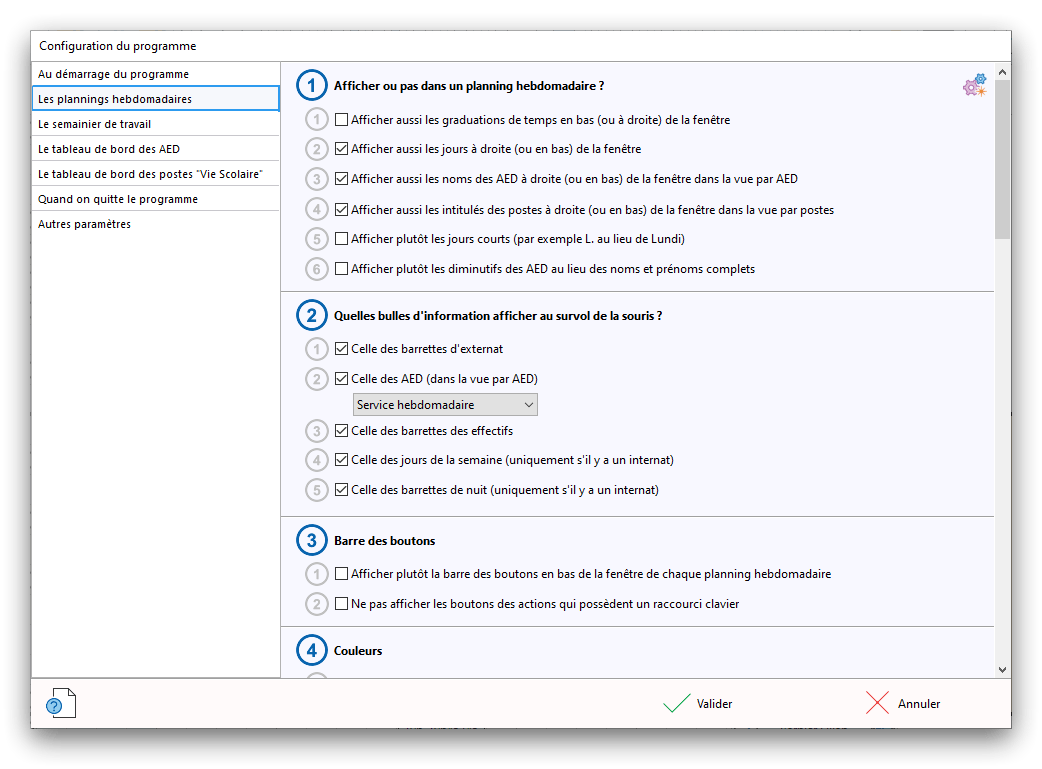The height and width of the screenshot is (769, 1042).
Task: Click section 2 bulles d'information number icon
Action: pos(312,316)
